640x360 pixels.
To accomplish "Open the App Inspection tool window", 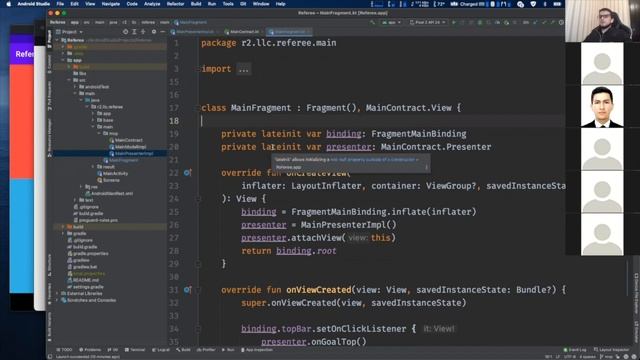I will [x=257, y=350].
